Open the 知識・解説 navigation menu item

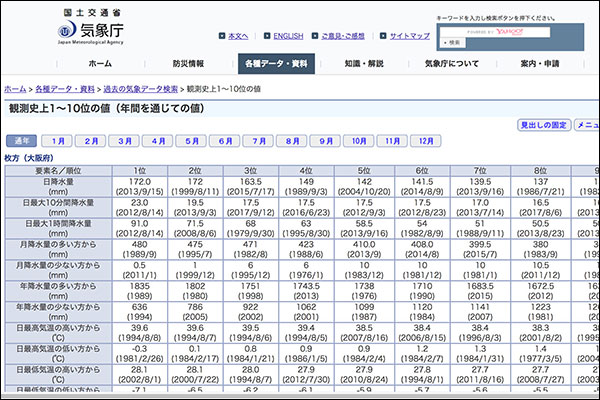point(364,64)
